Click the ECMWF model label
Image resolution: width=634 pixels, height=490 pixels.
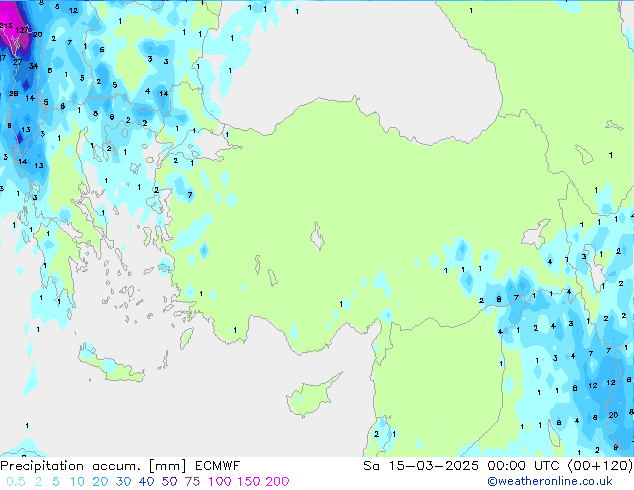click(218, 466)
